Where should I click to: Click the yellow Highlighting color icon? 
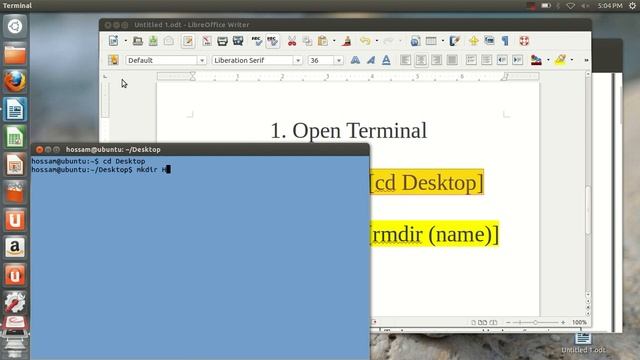560,60
